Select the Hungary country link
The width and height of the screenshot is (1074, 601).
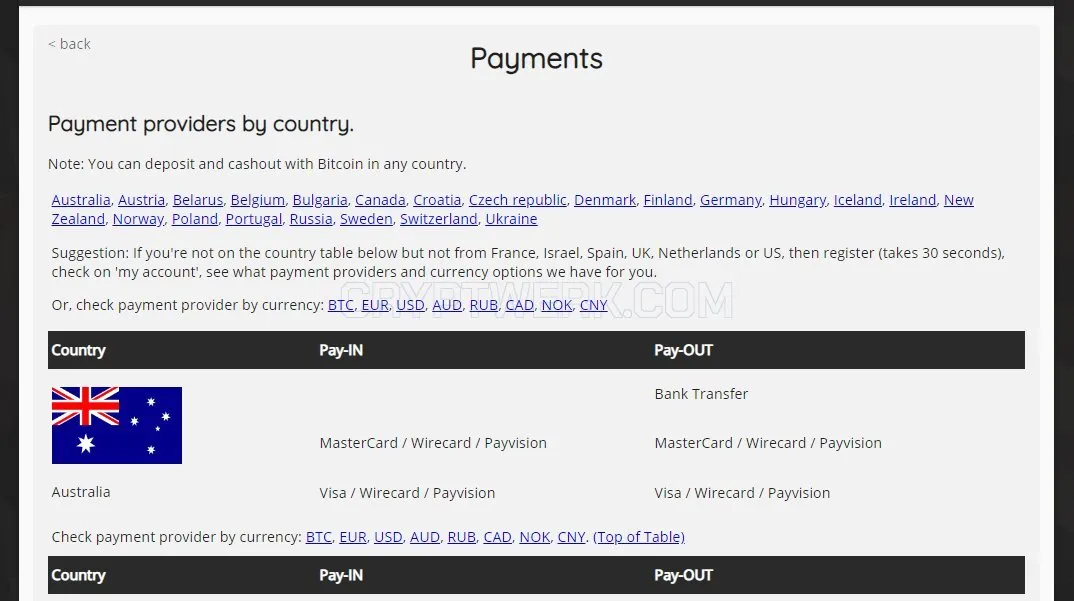point(798,200)
